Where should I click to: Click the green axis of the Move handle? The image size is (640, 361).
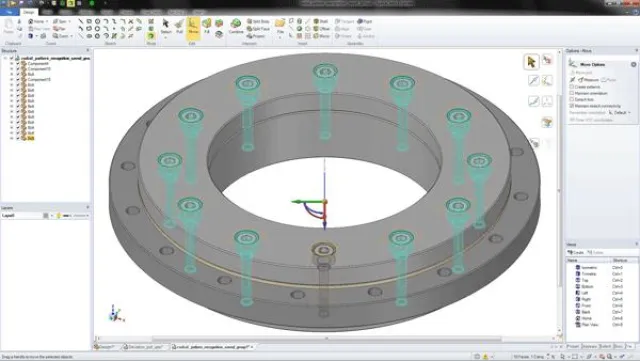[x=307, y=201]
